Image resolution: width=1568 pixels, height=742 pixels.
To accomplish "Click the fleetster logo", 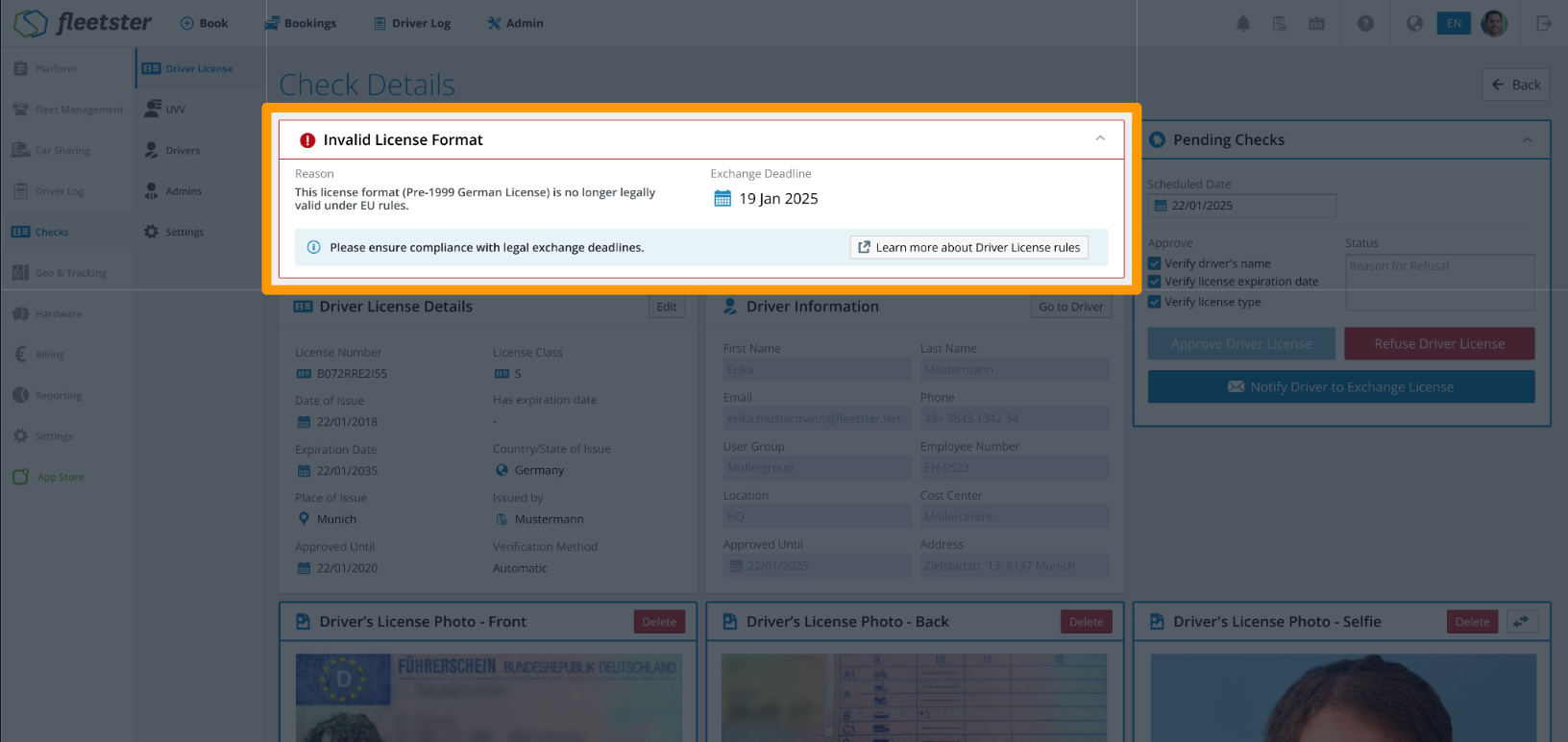I will 83,22.
